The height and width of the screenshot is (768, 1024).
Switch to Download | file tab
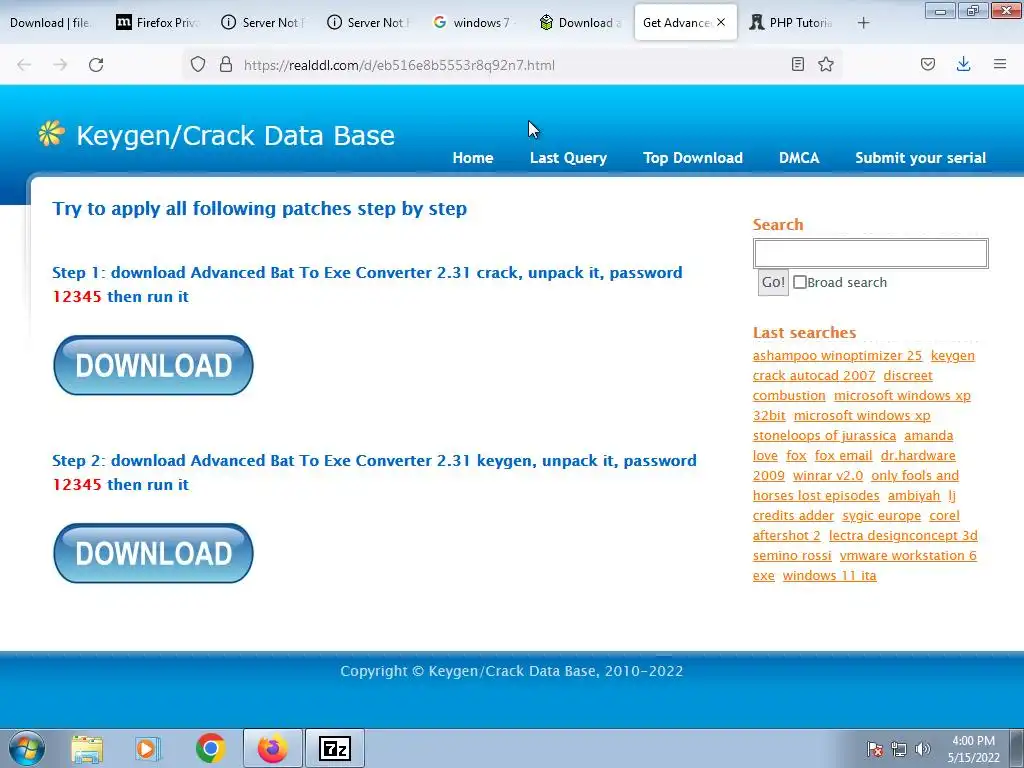(51, 22)
